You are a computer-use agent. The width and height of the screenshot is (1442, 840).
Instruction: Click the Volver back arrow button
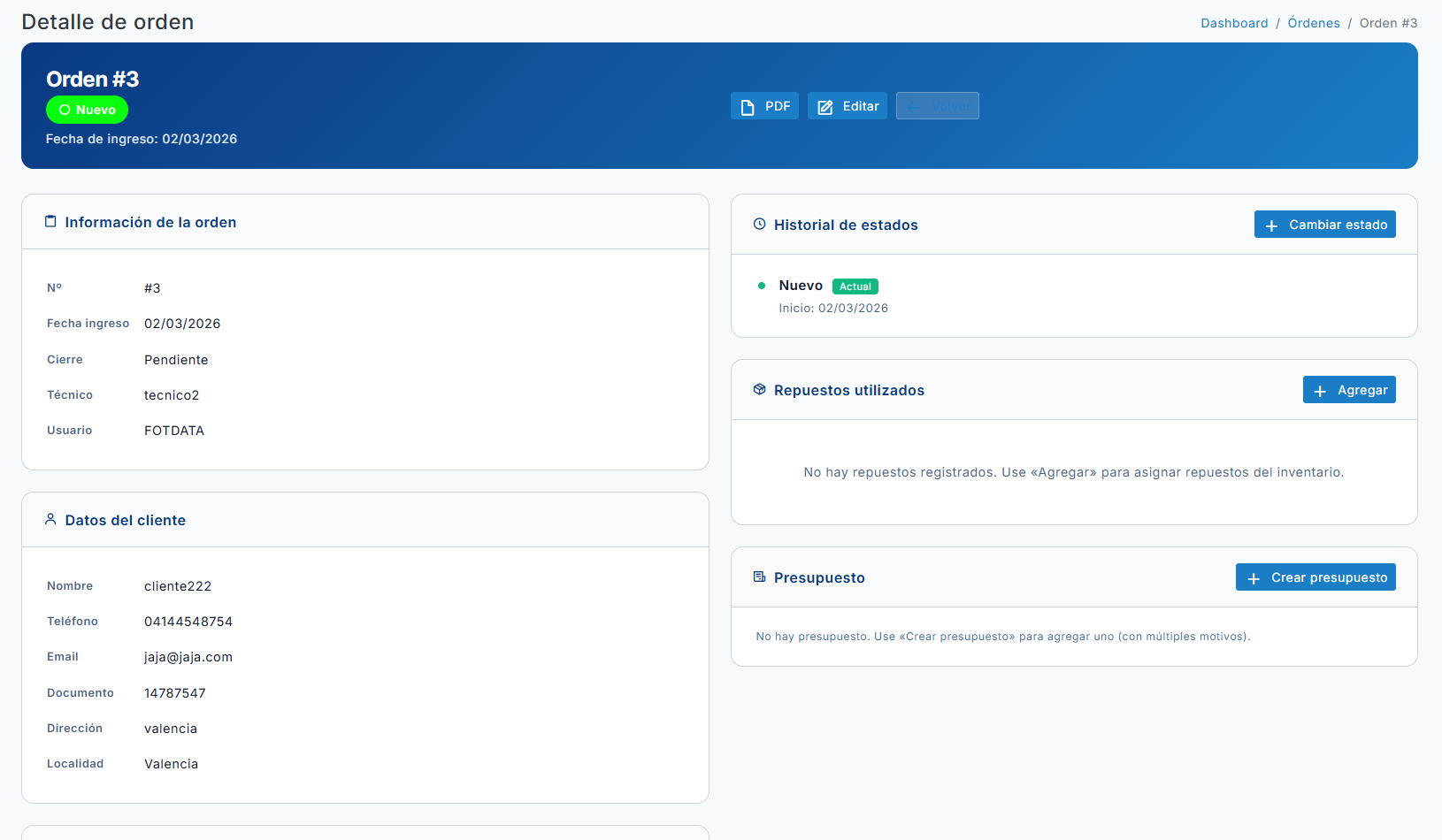937,106
